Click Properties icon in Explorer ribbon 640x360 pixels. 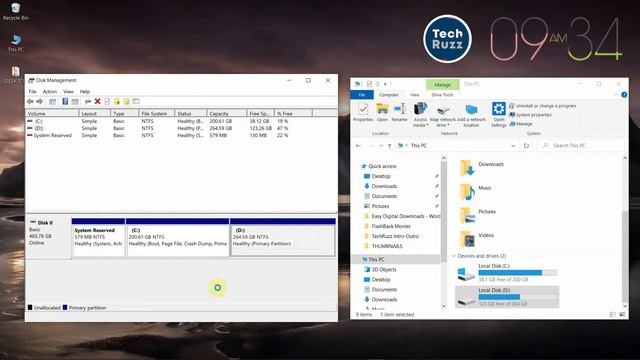coord(363,109)
